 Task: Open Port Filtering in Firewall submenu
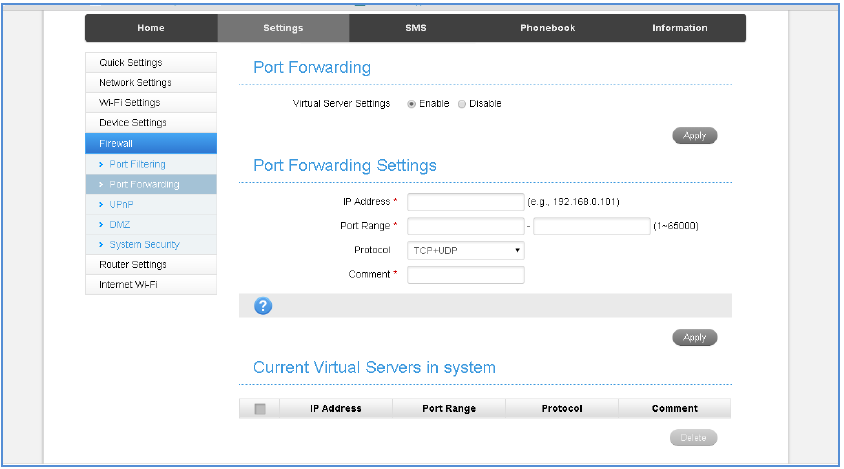pyautogui.click(x=137, y=164)
